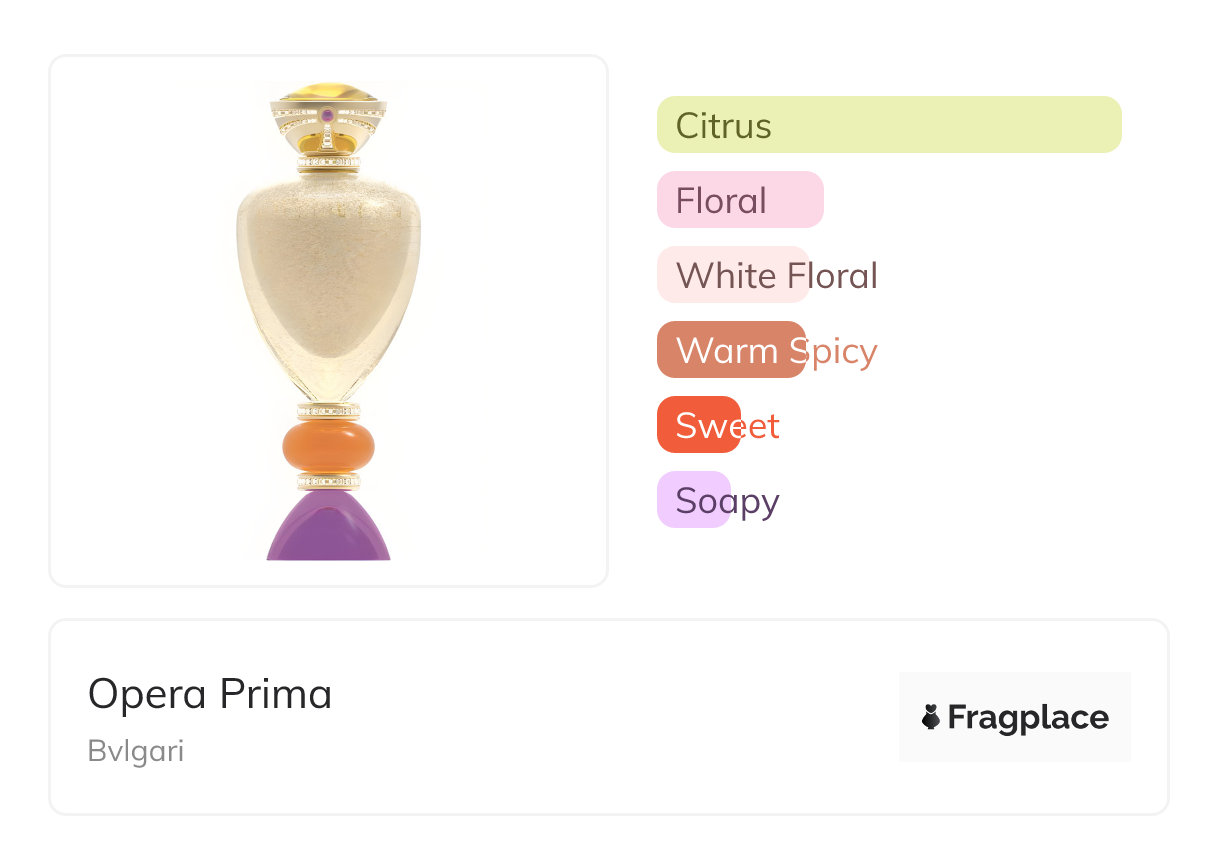This screenshot has width=1218, height=864.
Task: Select the pink Floral accord bar
Action: (740, 200)
